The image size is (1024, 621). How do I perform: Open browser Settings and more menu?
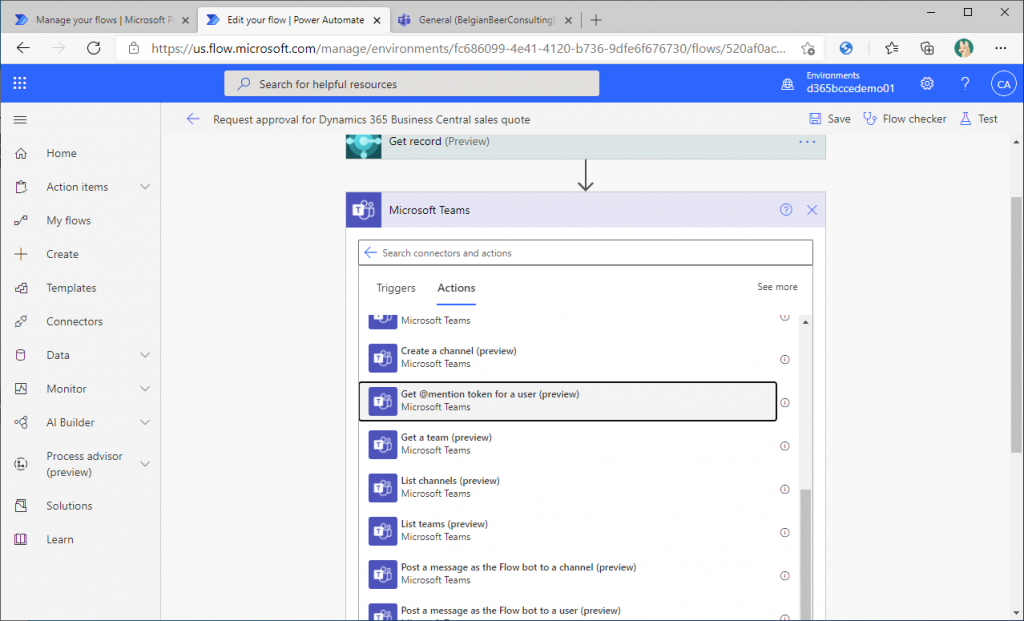click(1000, 48)
